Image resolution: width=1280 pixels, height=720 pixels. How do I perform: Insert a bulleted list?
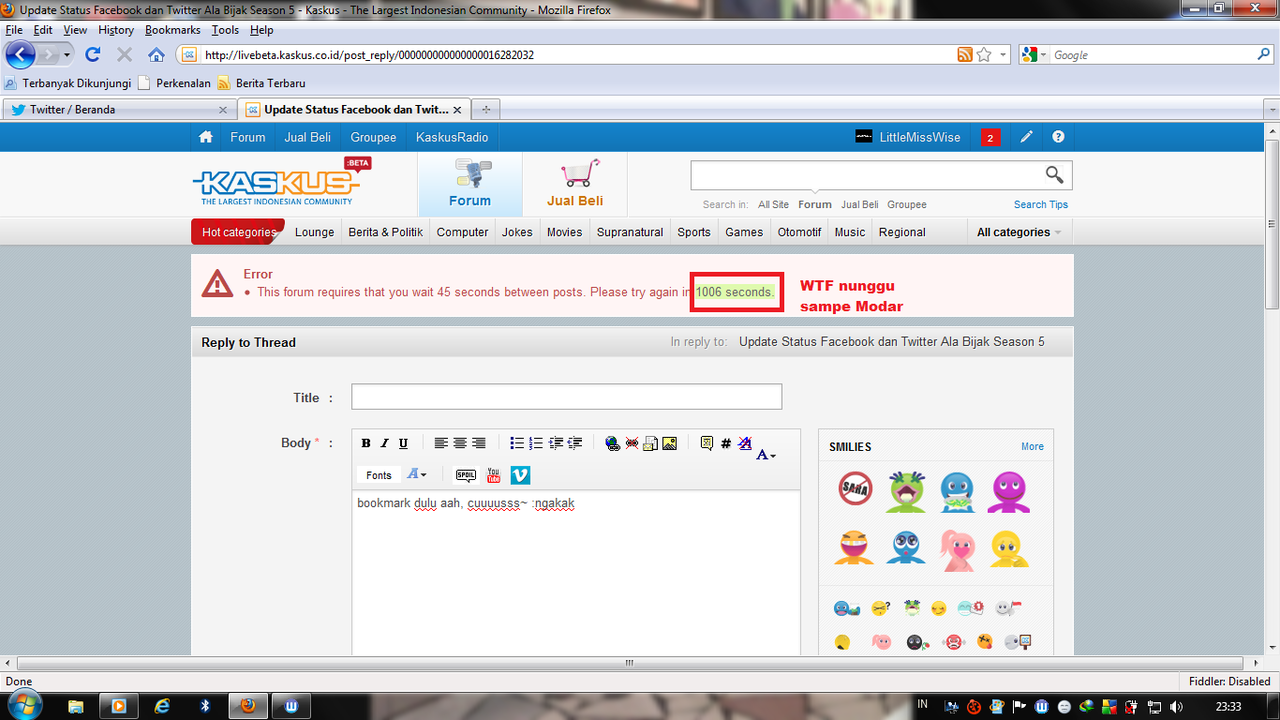click(x=517, y=444)
